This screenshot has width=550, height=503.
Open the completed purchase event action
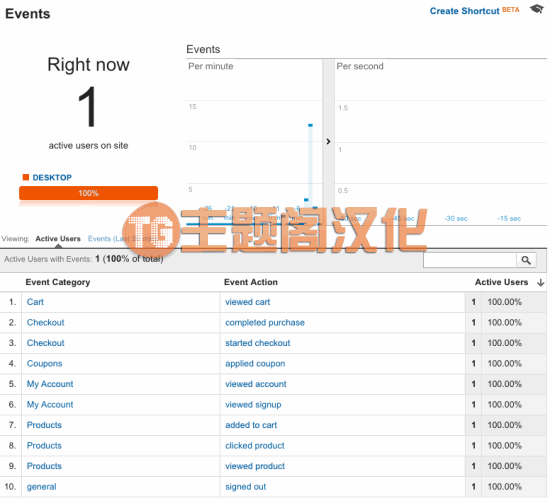(265, 323)
